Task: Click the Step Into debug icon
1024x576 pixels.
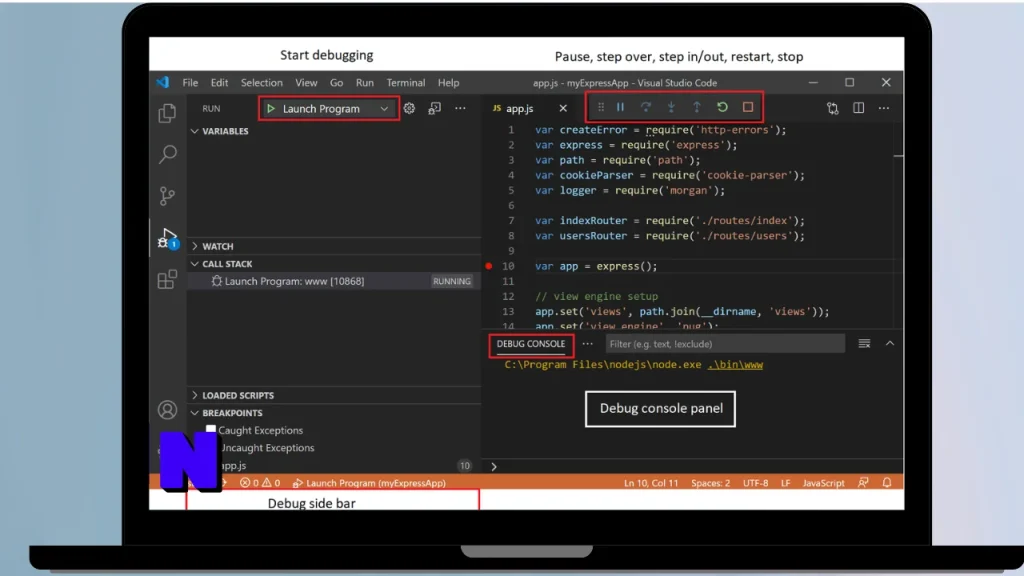Action: click(x=671, y=107)
